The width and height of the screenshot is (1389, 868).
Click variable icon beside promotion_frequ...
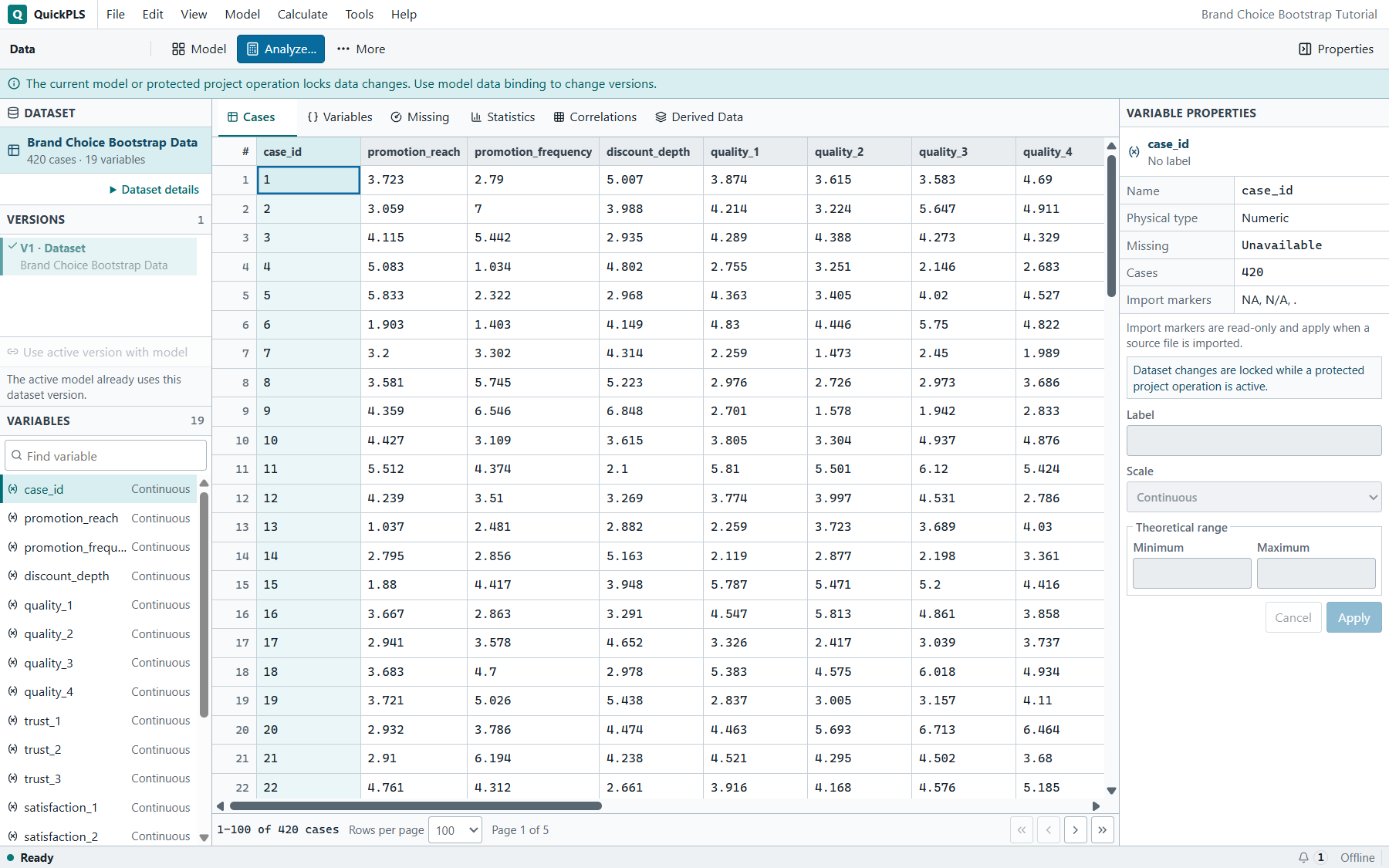point(13,546)
